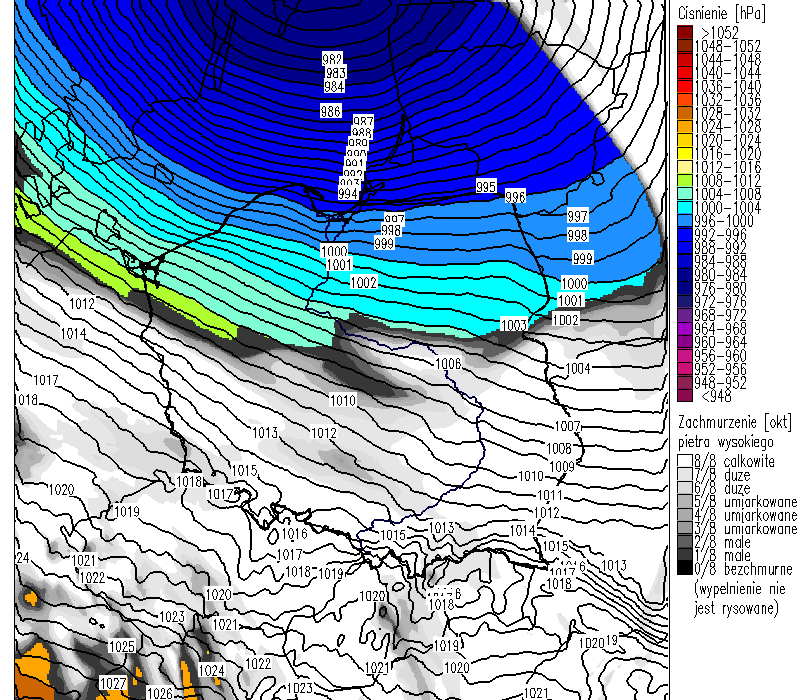Screen dimensions: 800x700
Task: Click the 1025 isobar label
Action: point(122,647)
